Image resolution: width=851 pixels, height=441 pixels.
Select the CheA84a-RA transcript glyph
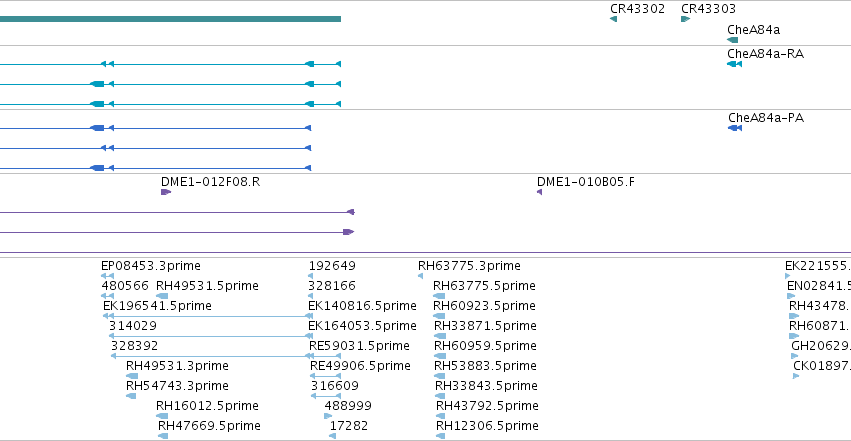(734, 64)
